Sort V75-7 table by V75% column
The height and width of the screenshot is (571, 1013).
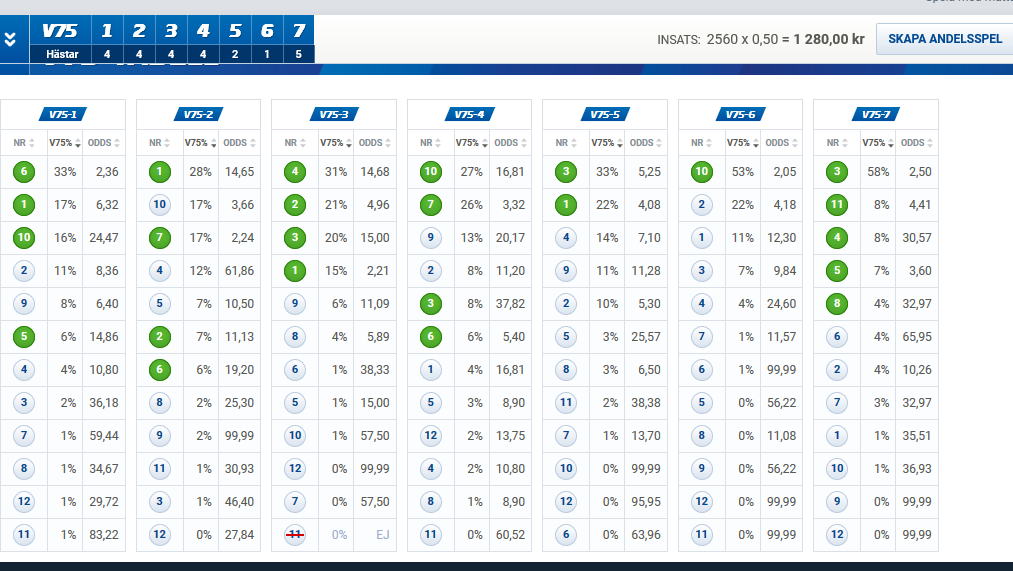(x=878, y=143)
